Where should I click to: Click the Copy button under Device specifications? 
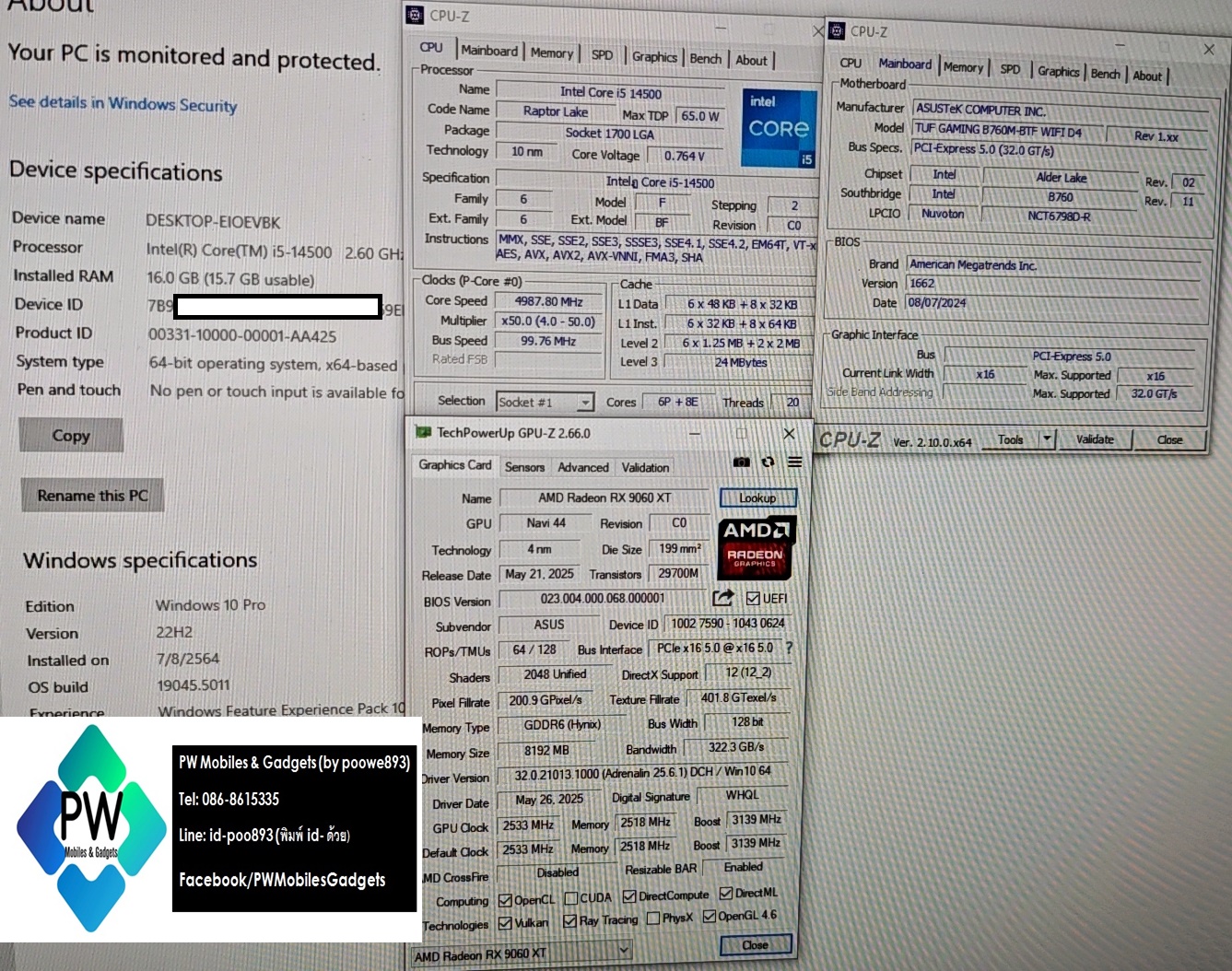coord(71,436)
